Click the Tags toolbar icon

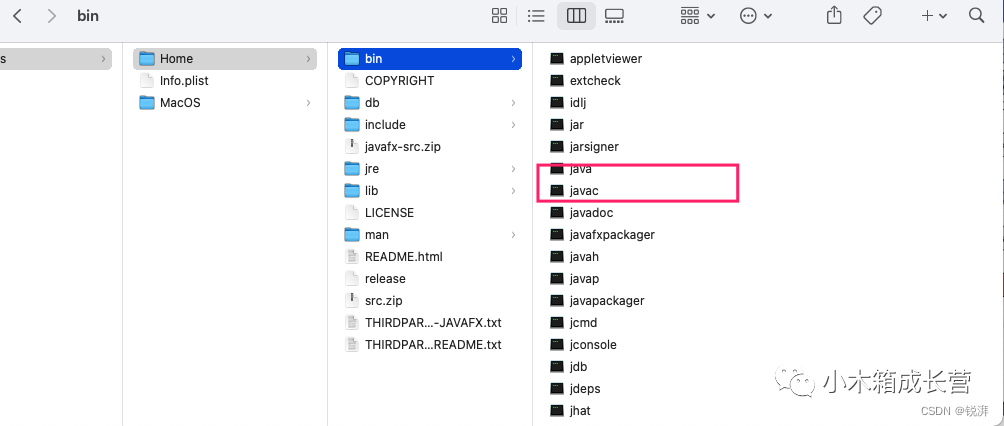(873, 16)
